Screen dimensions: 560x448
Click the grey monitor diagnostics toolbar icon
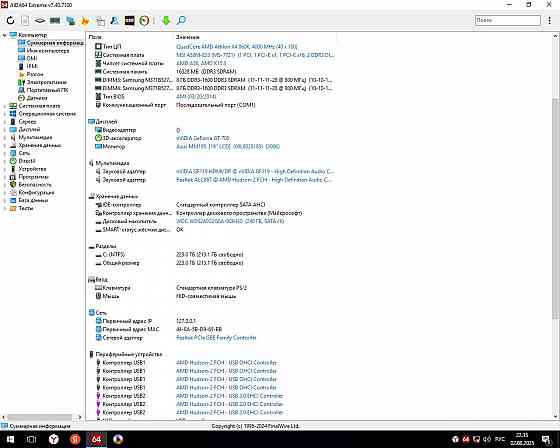click(100, 21)
